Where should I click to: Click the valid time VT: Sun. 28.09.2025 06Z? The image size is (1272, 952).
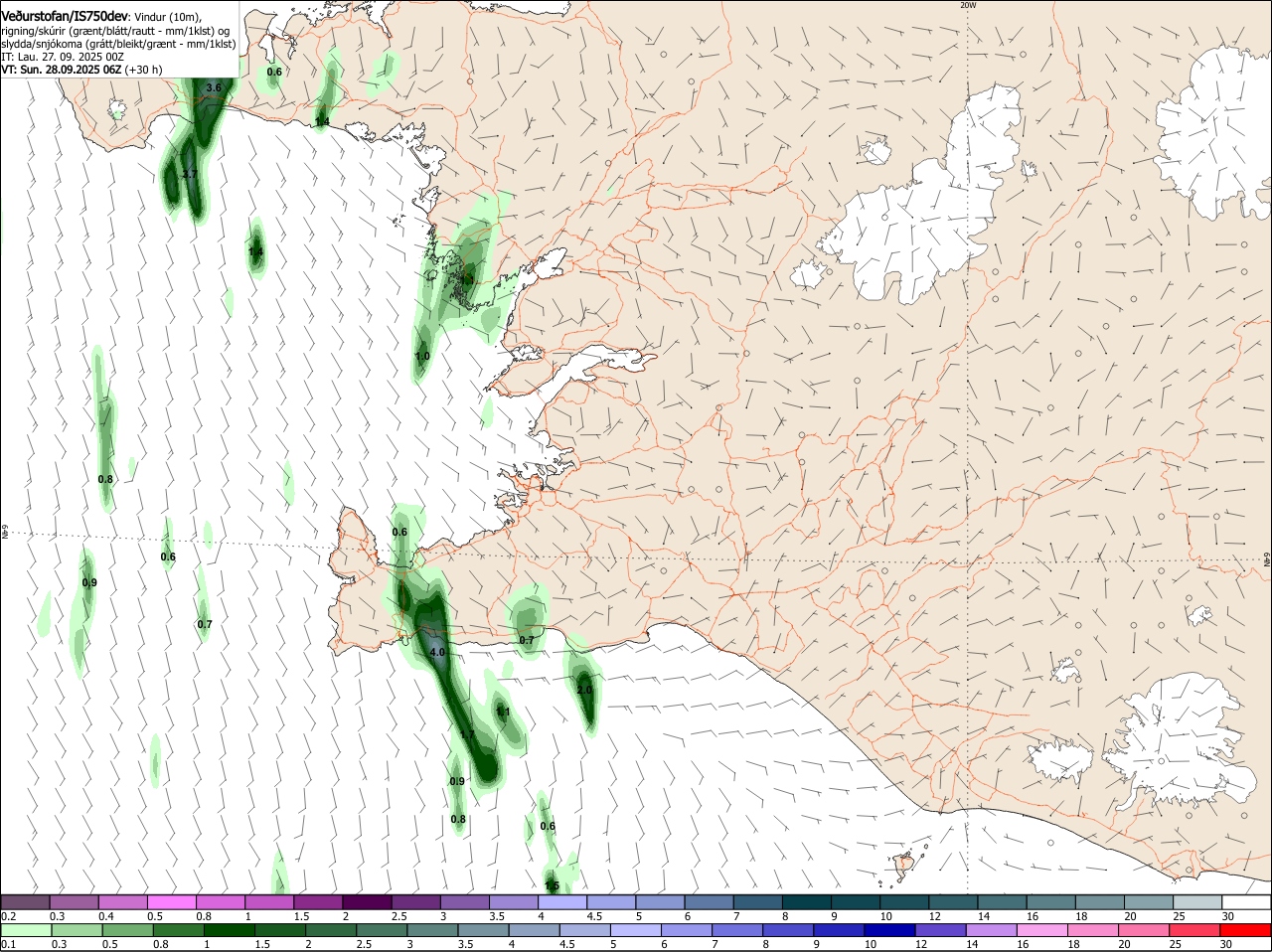(x=62, y=70)
